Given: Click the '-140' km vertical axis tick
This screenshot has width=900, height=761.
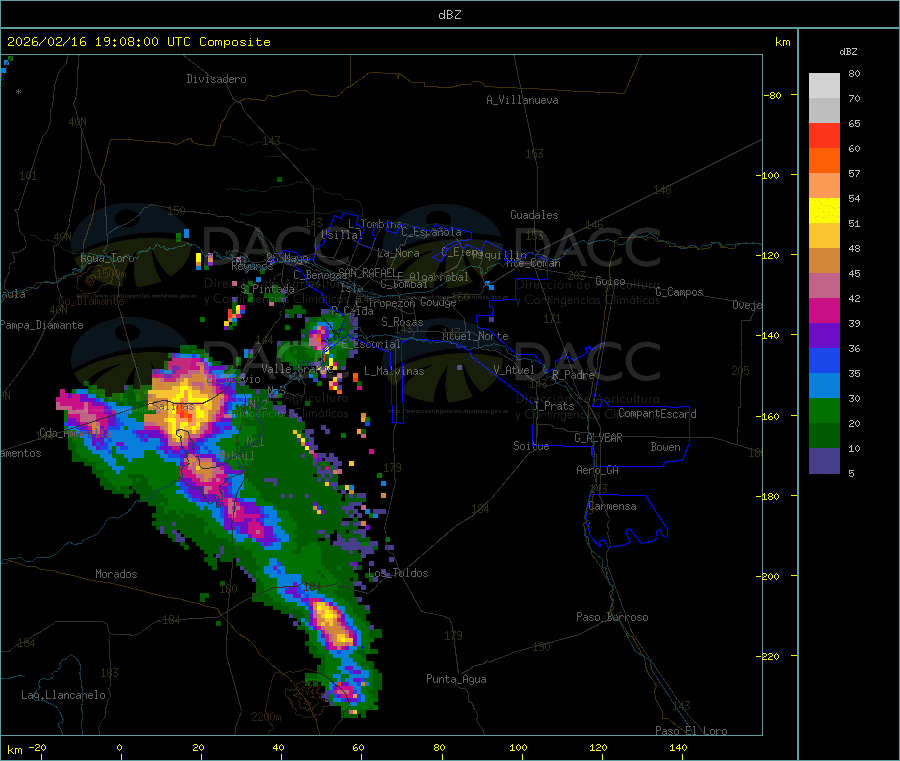Looking at the screenshot, I should click(x=770, y=335).
